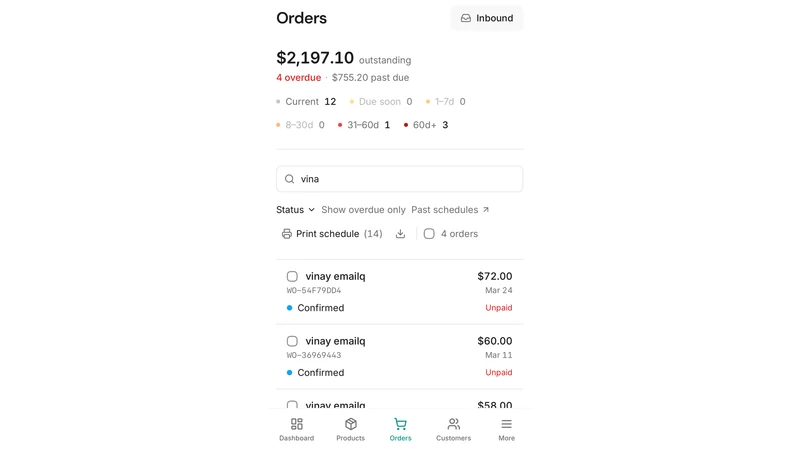Select the Orders cart icon
Image resolution: width=800 pixels, height=450 pixels.
[401, 424]
